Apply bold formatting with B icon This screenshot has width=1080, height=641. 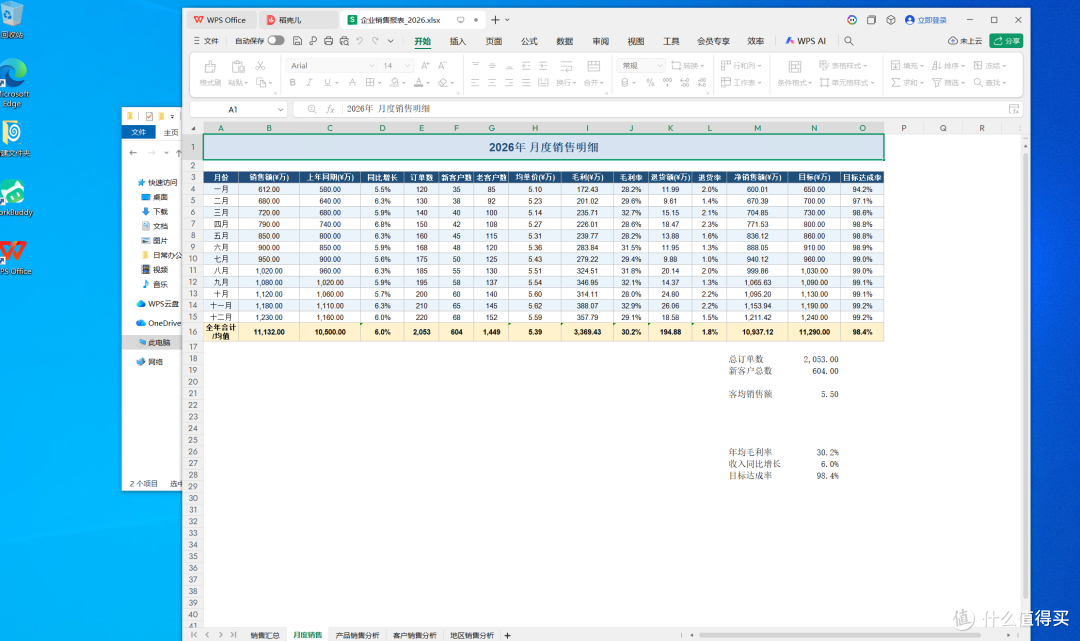click(292, 83)
